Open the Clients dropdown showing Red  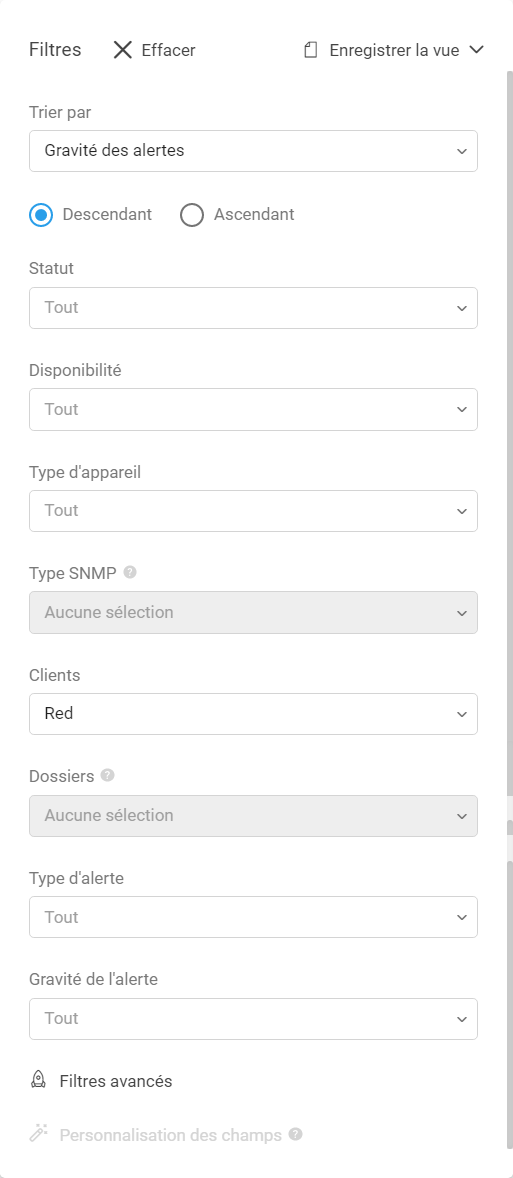coord(253,714)
